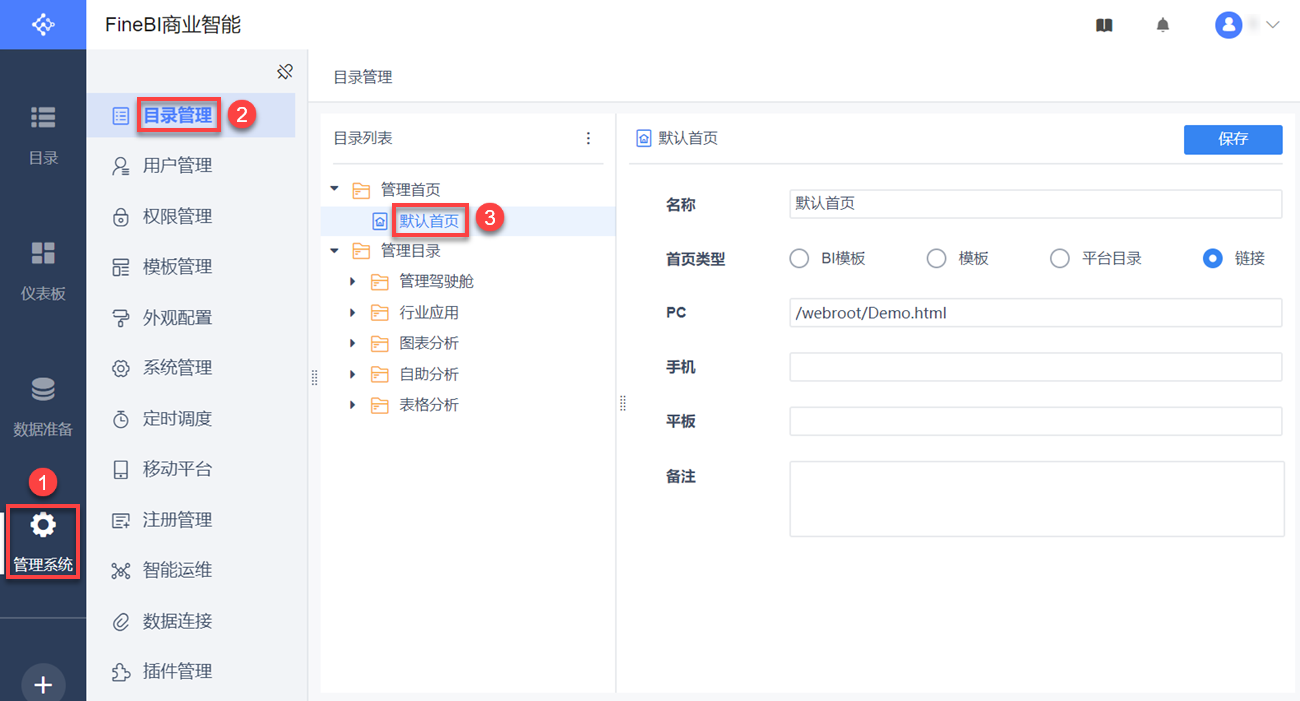Click the plus icon at sidebar bottom
This screenshot has width=1300, height=701.
(43, 684)
